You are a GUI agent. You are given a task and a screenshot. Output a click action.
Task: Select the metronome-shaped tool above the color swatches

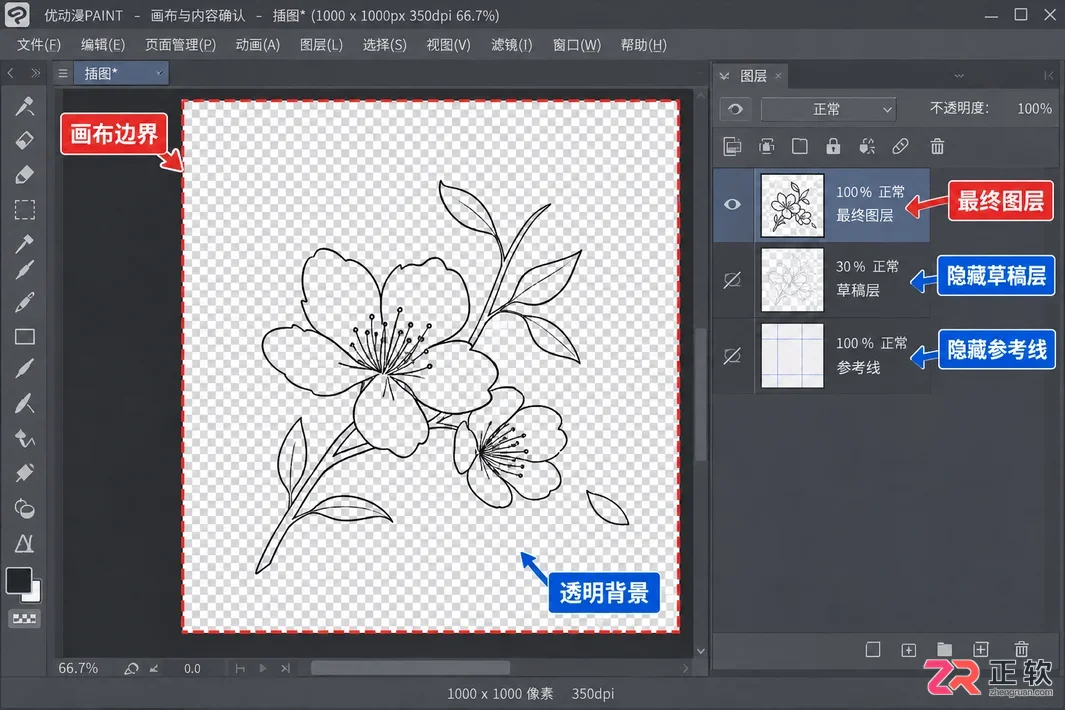click(24, 543)
